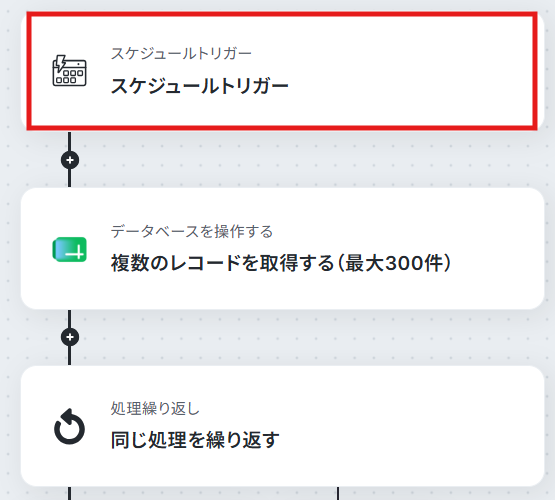Click the right branch line below the loop card
This screenshot has width=555, height=500.
click(338, 493)
